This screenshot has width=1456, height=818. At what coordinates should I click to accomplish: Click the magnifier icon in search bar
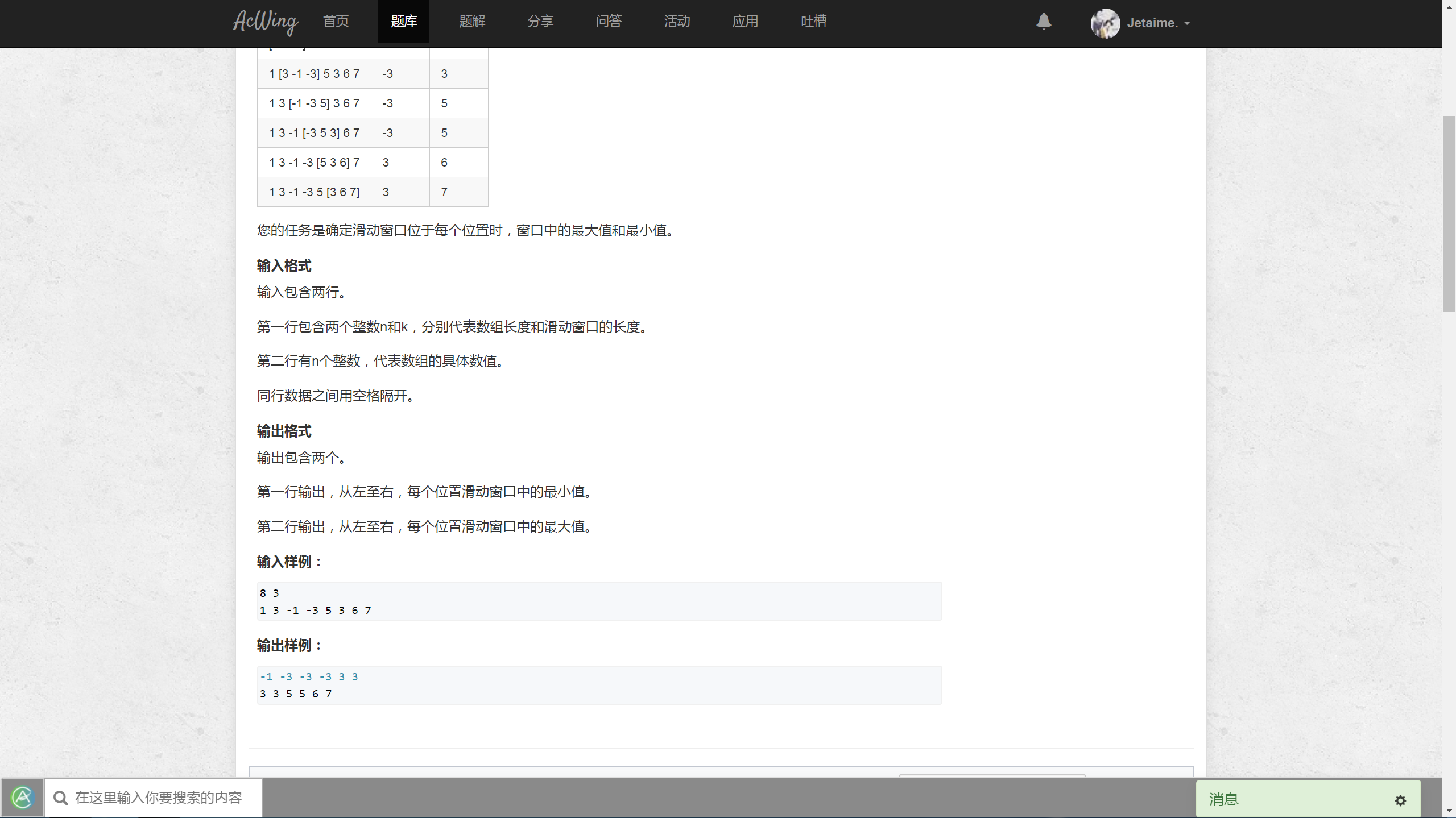pyautogui.click(x=60, y=798)
